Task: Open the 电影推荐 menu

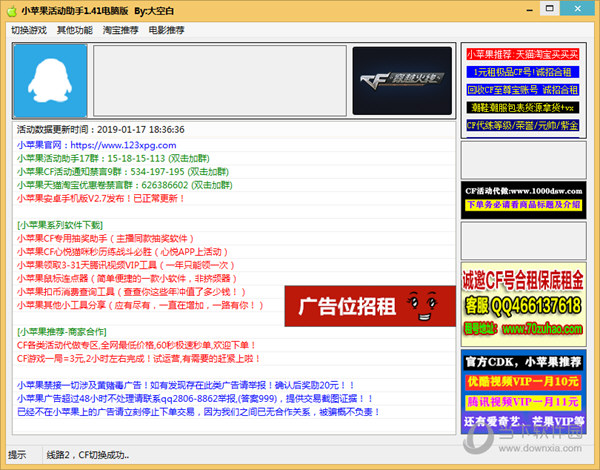Action: (166, 30)
